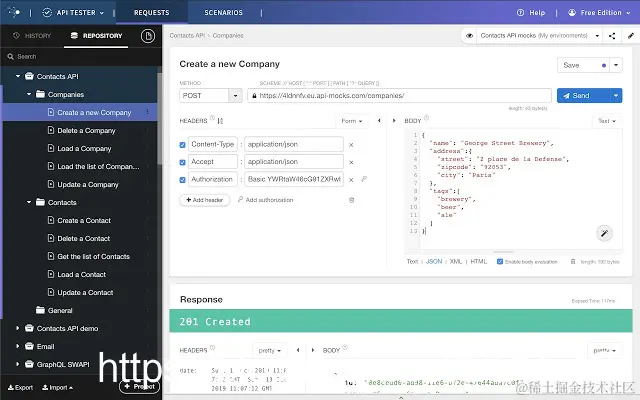This screenshot has height=400, width=640.
Task: Switch to the History tab
Action: 32,36
